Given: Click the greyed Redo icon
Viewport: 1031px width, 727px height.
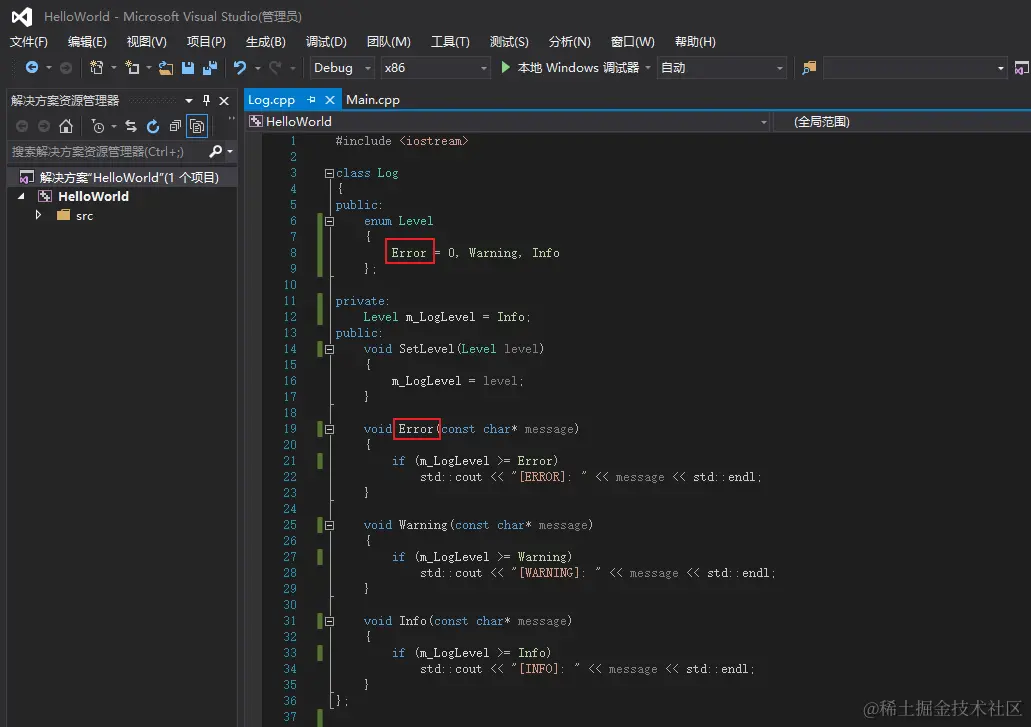Looking at the screenshot, I should tap(276, 68).
